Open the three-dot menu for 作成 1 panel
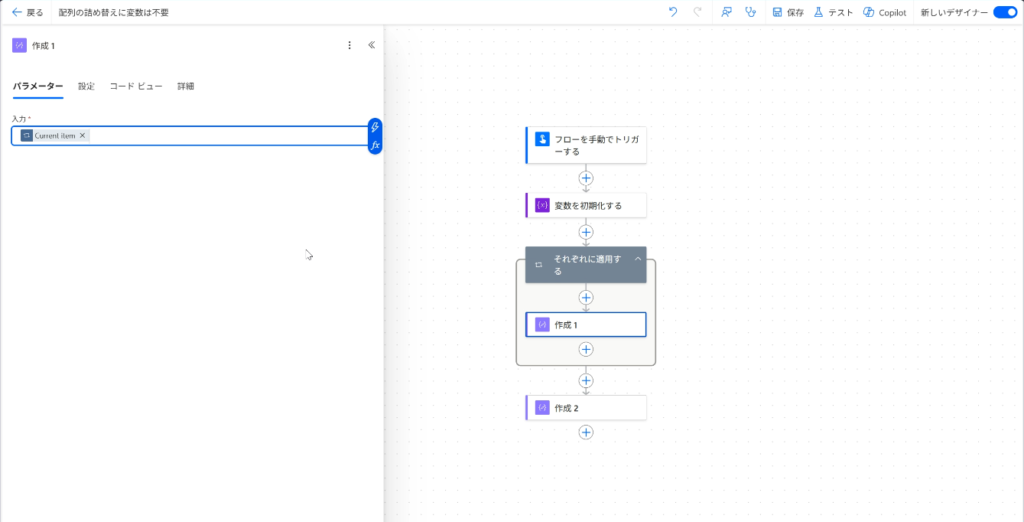The image size is (1024, 522). 349,45
